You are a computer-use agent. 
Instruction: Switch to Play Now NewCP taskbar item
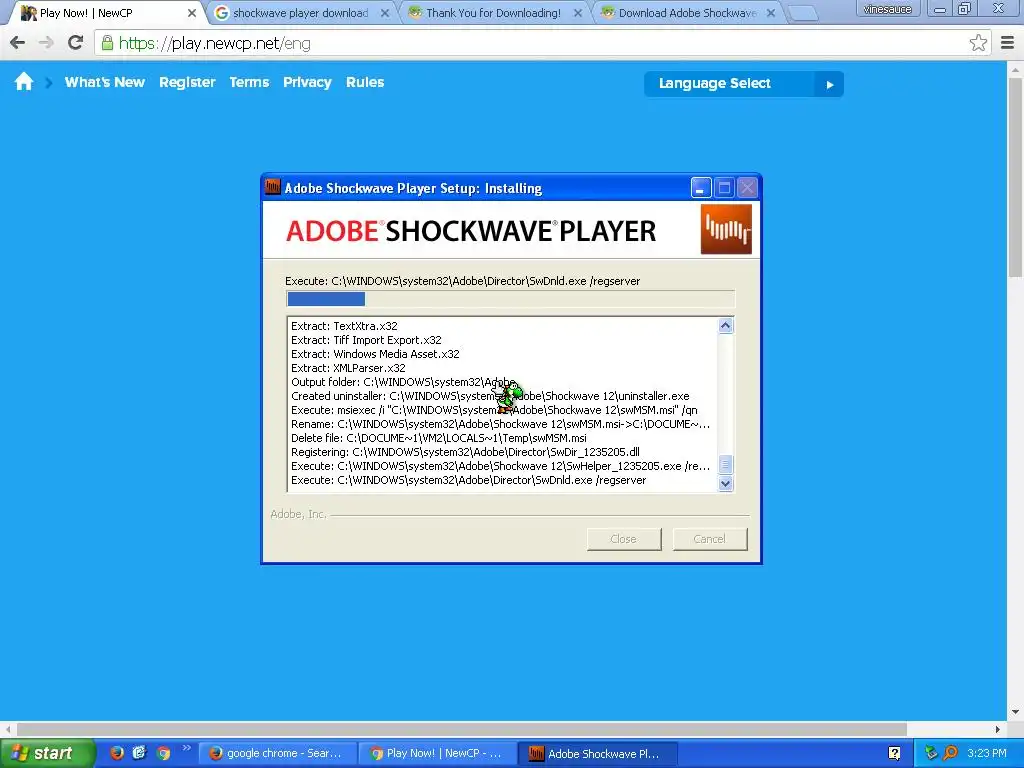click(x=438, y=753)
